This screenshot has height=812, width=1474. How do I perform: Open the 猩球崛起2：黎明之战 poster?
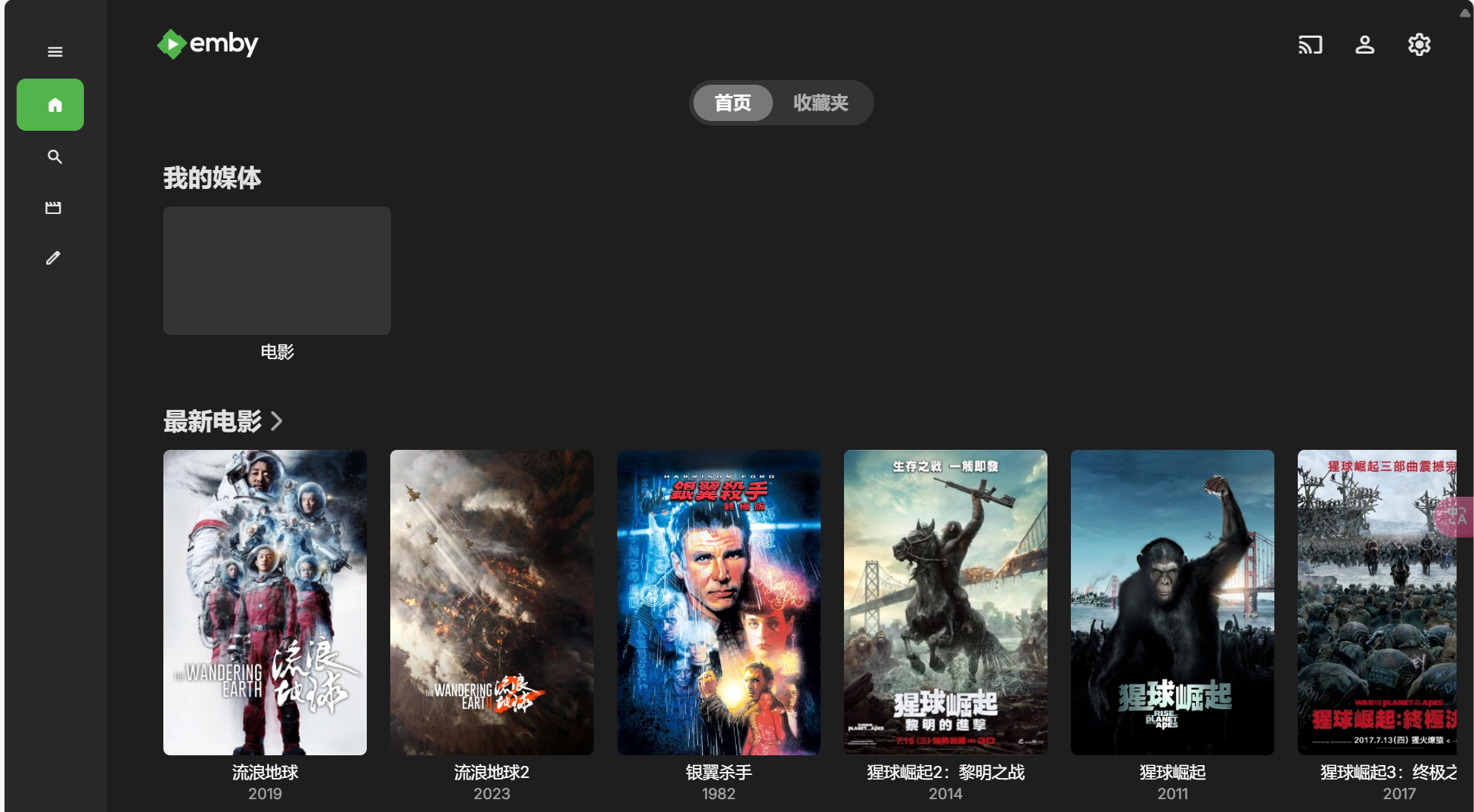(x=945, y=603)
